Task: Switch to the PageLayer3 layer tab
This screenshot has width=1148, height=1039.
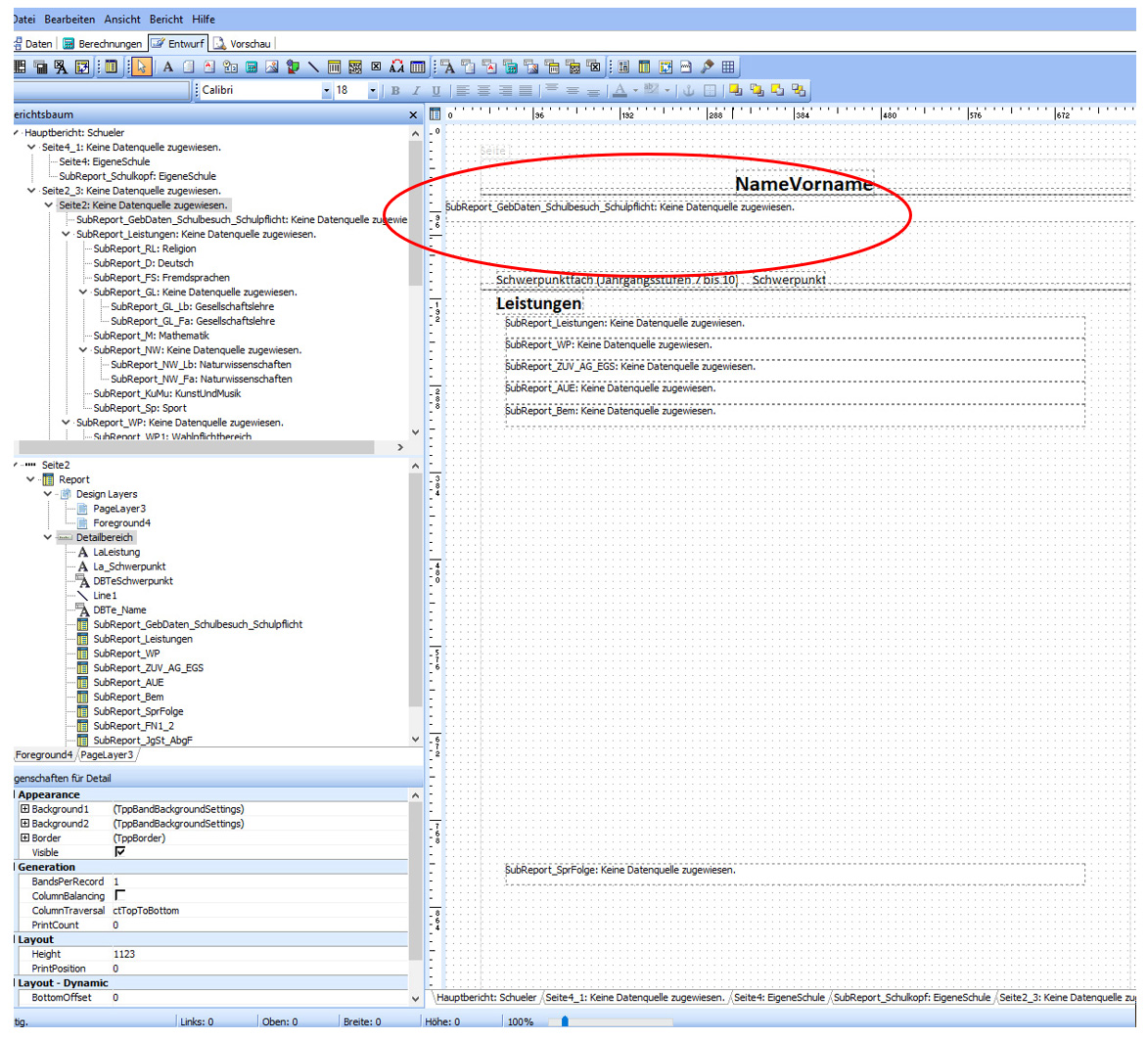Action: 107,755
